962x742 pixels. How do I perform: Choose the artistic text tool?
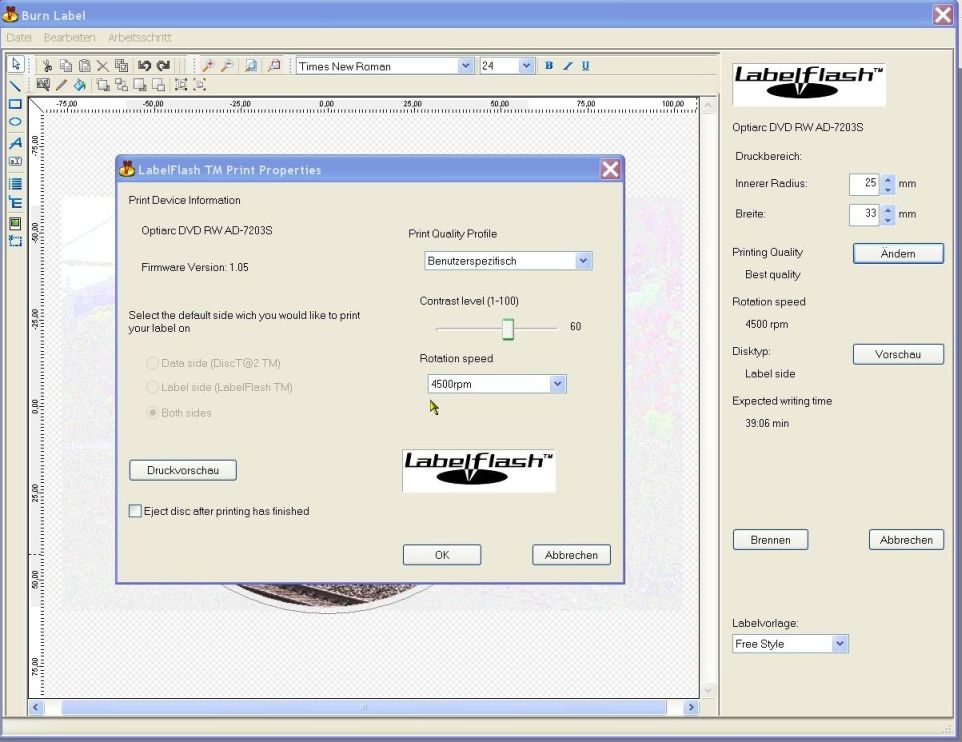15,143
